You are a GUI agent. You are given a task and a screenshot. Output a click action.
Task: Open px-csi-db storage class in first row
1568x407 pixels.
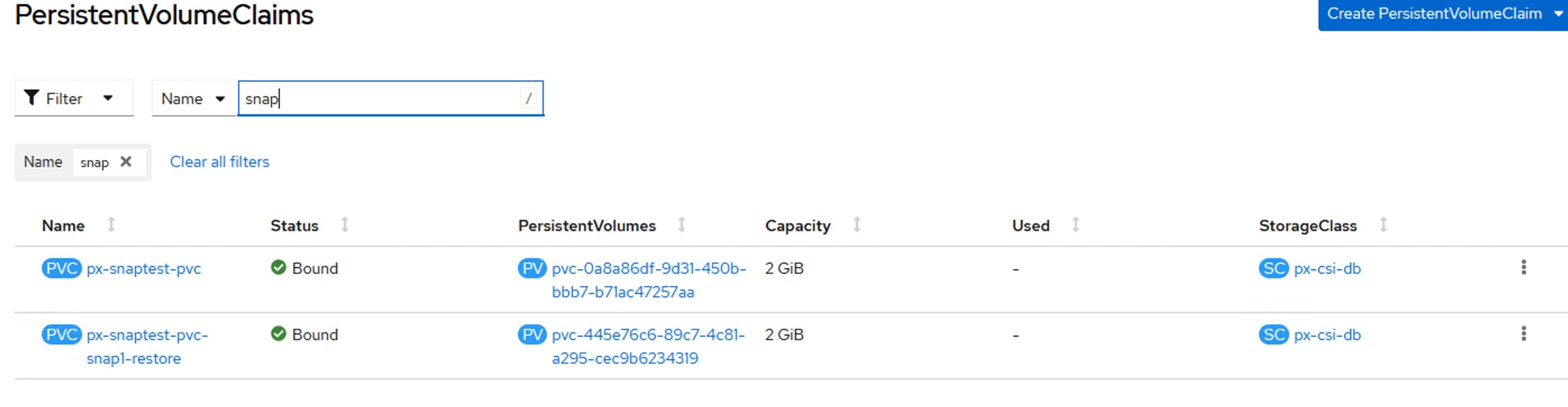pos(1327,269)
